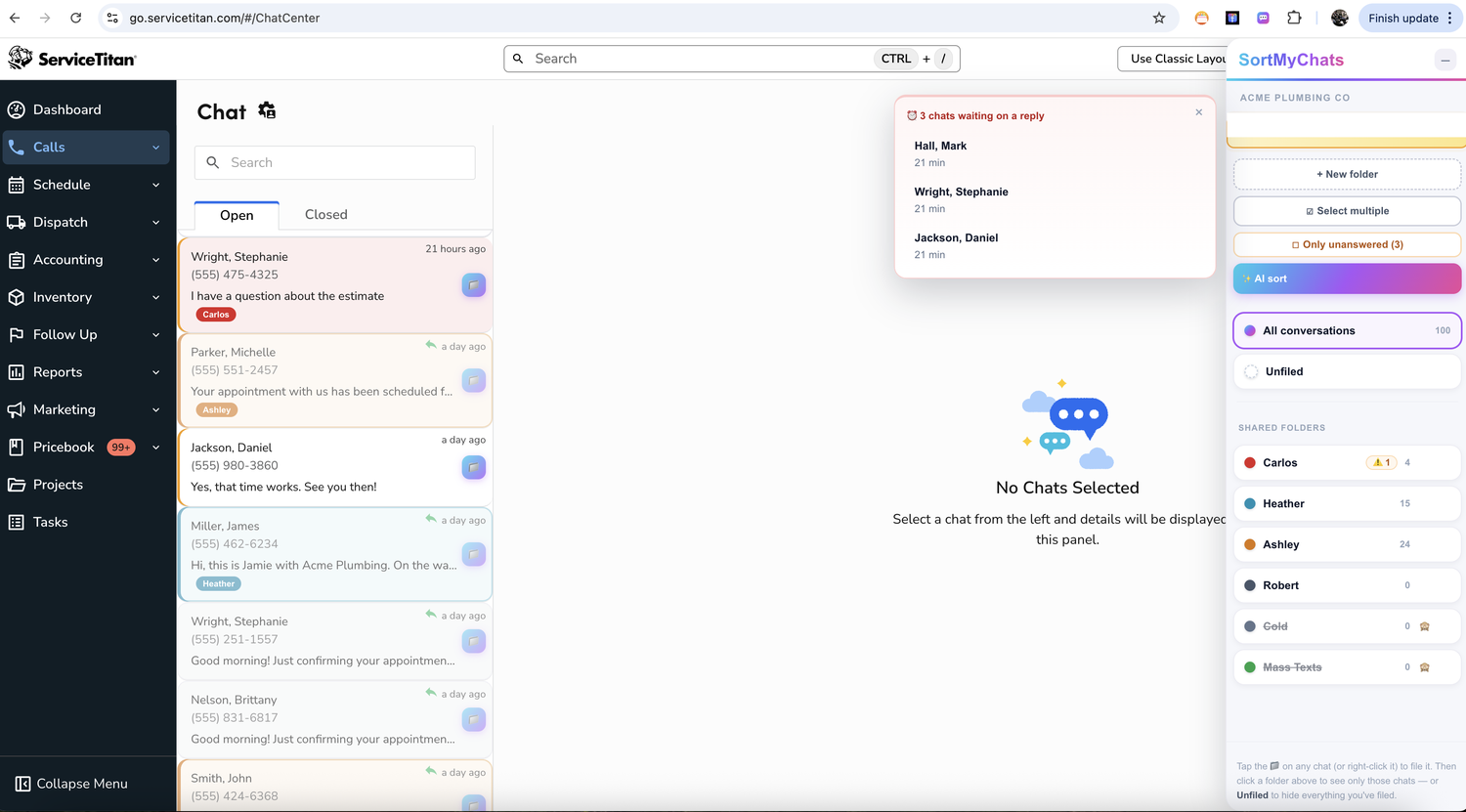The height and width of the screenshot is (812, 1466).
Task: Click Finish update button
Action: click(x=1409, y=18)
